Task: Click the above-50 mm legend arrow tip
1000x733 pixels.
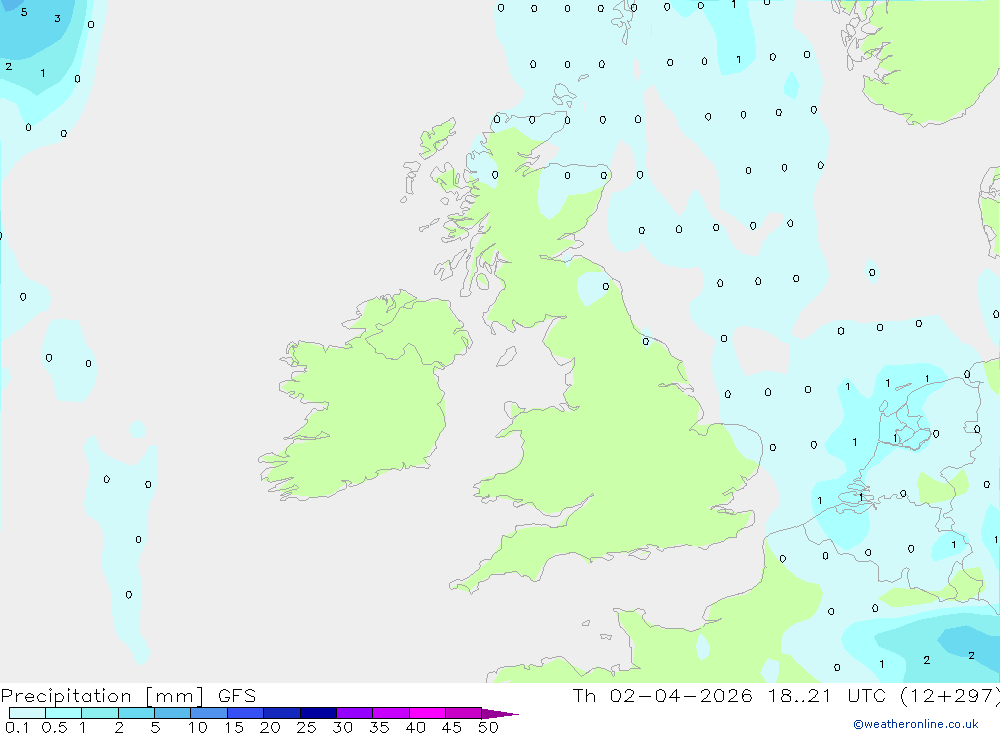Action: (x=501, y=714)
